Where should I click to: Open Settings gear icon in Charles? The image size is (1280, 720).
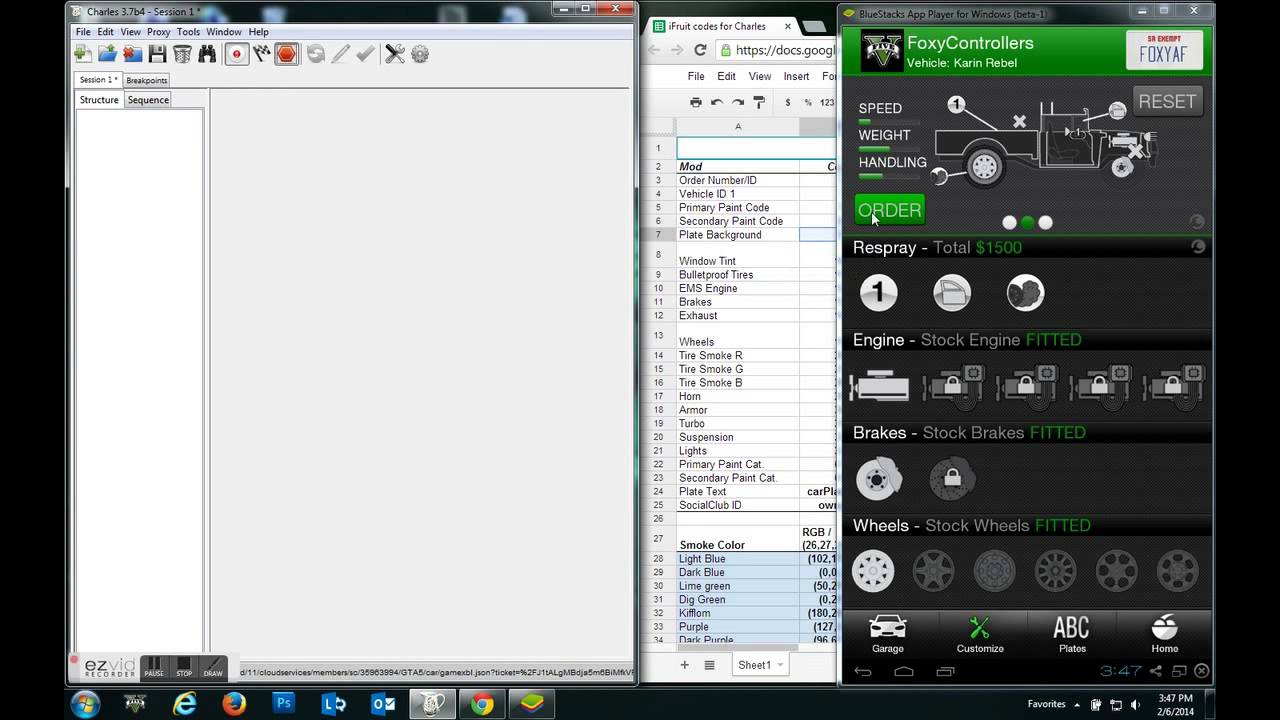coord(420,54)
